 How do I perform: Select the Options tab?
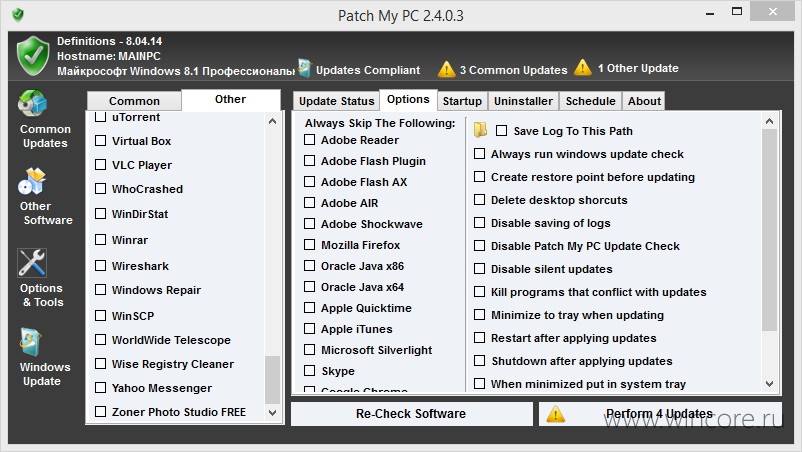tap(408, 99)
